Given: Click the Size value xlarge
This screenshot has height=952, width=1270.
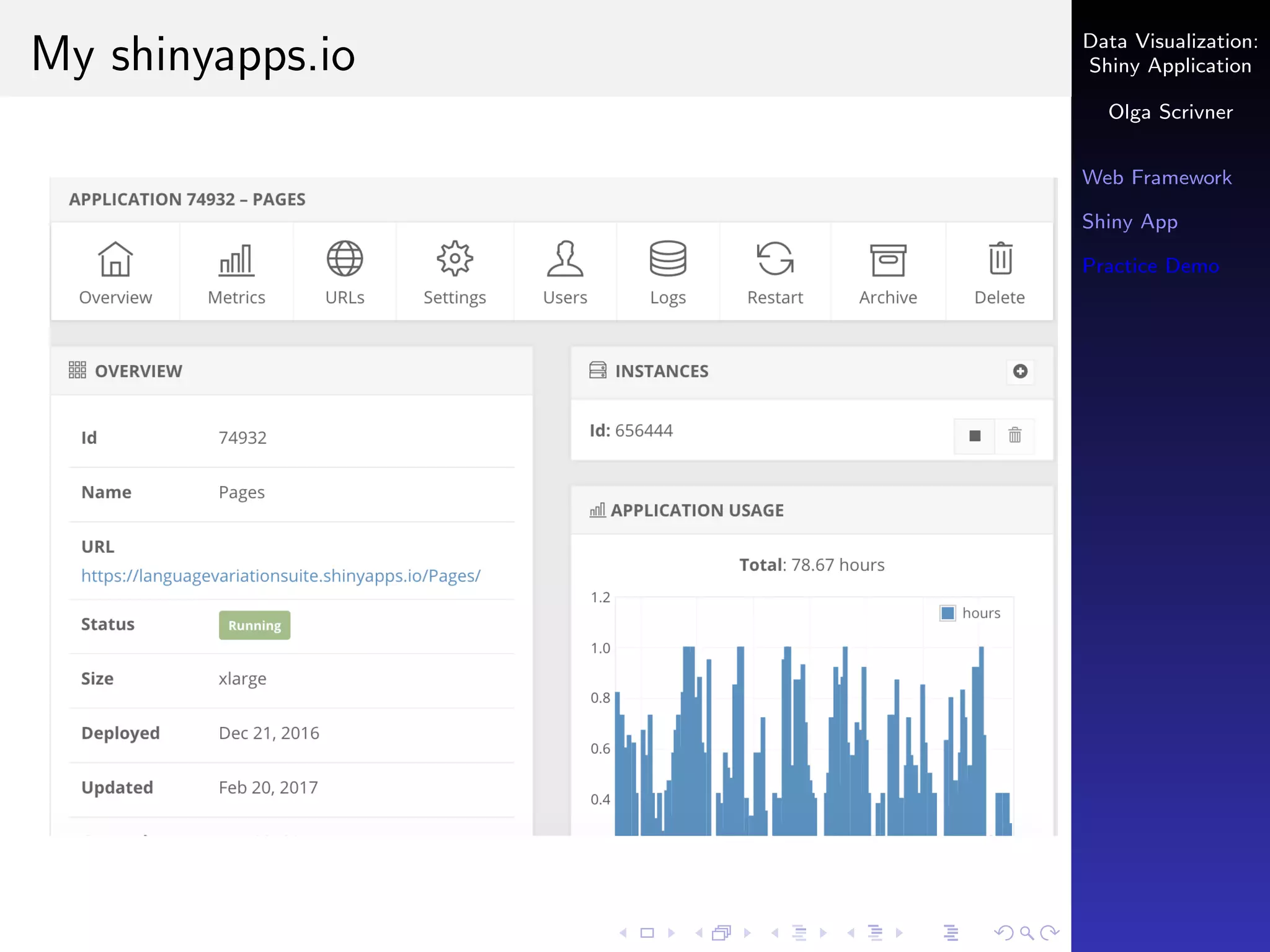Looking at the screenshot, I should (x=242, y=679).
